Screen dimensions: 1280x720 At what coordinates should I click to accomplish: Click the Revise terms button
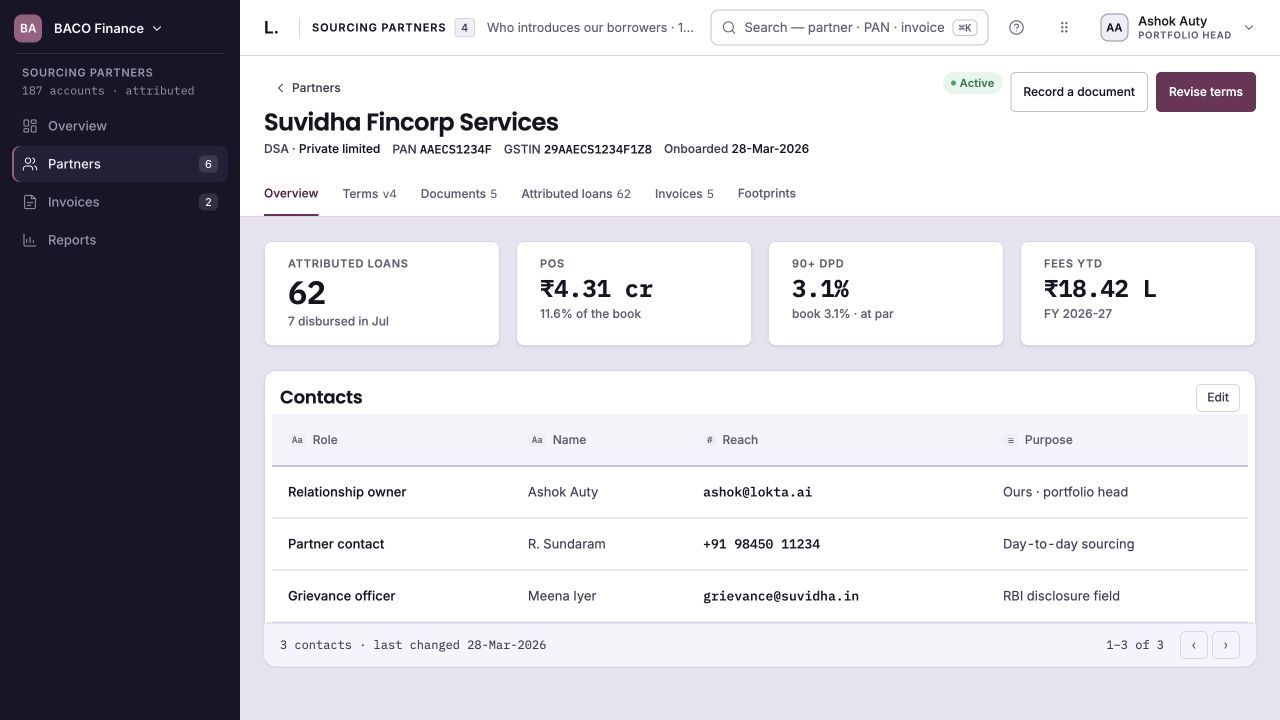point(1206,92)
